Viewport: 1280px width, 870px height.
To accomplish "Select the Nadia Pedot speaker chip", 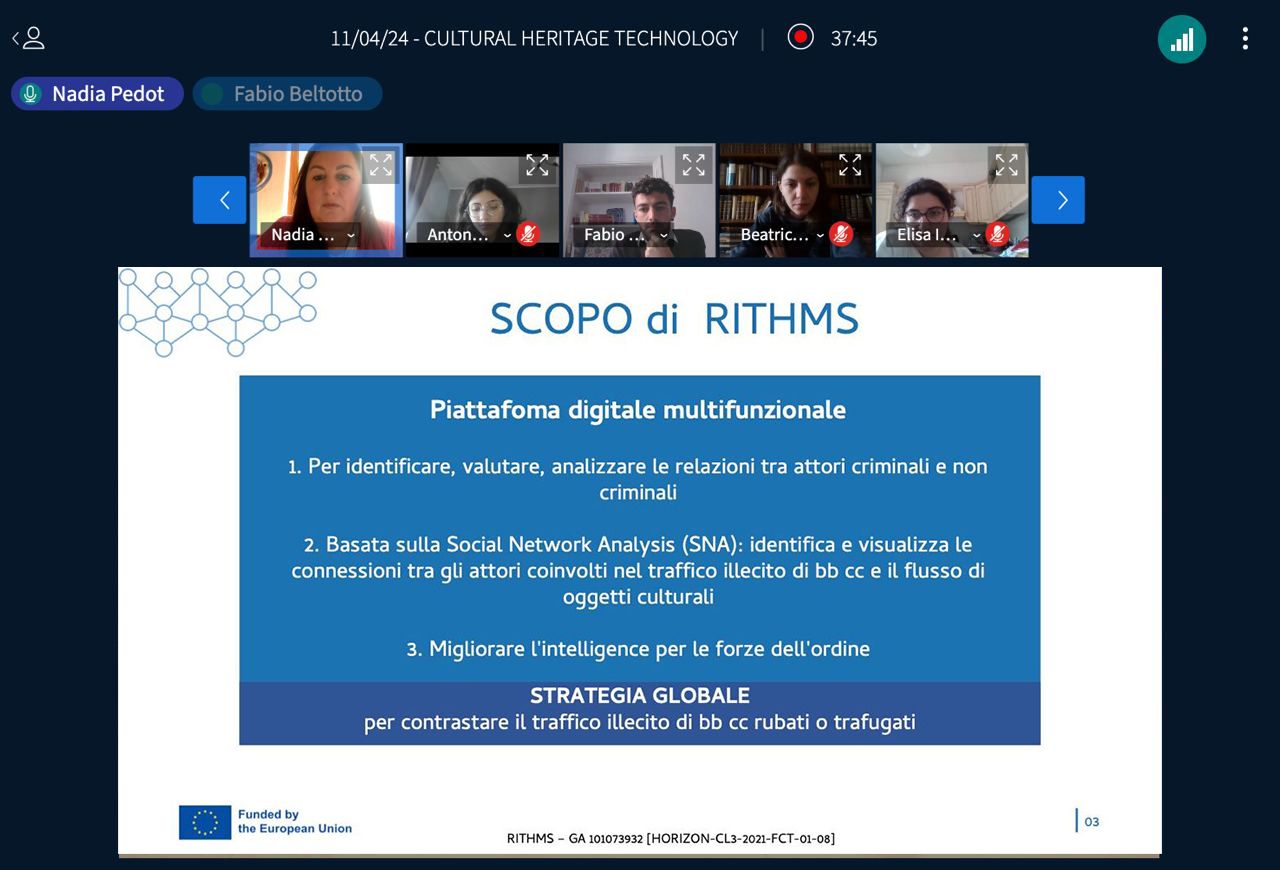I will 97,94.
